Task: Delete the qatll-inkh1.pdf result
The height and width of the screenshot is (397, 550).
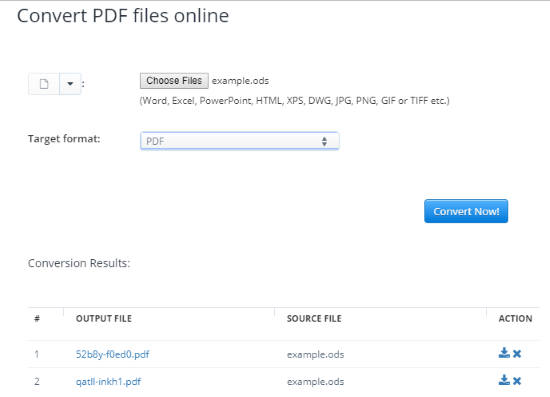Action: pos(517,381)
